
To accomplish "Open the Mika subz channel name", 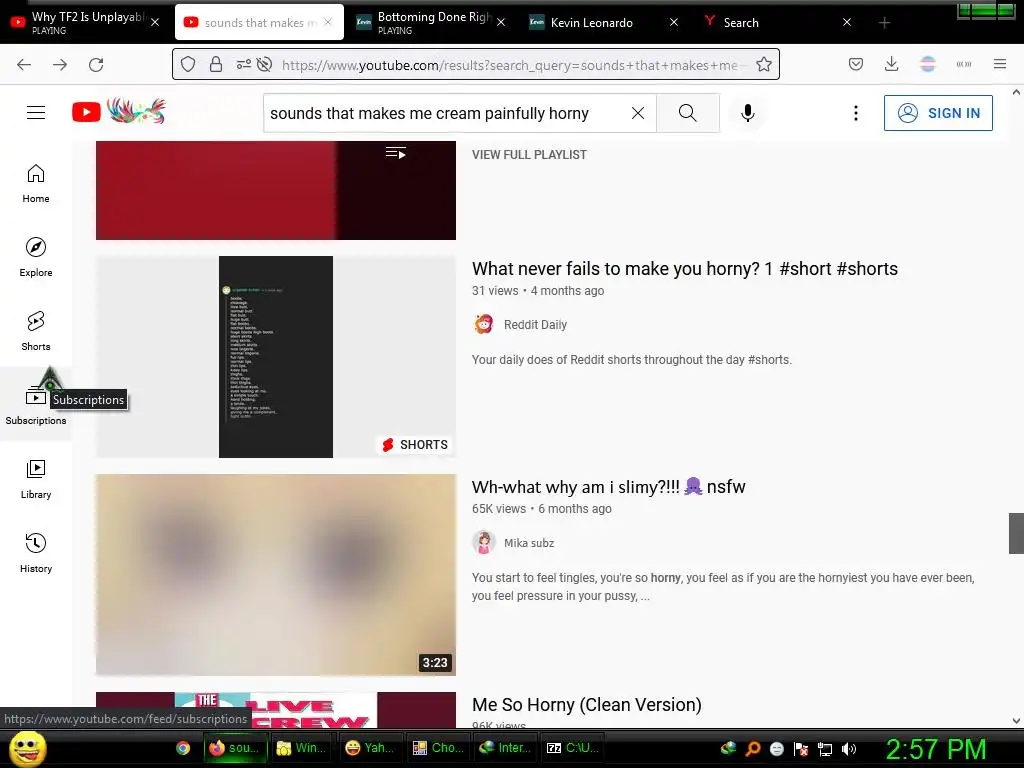I will (x=529, y=543).
